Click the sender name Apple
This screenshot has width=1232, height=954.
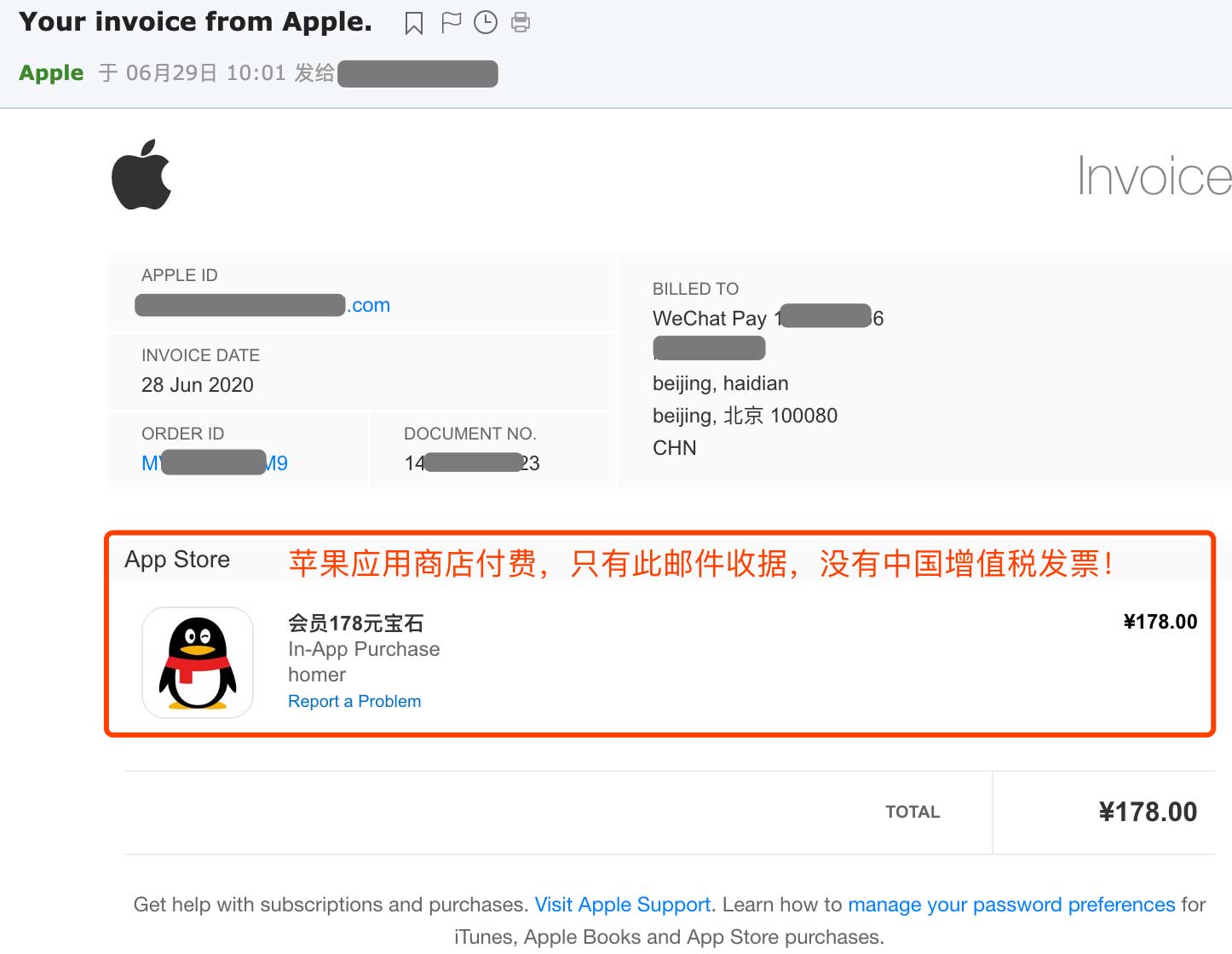pyautogui.click(x=51, y=73)
